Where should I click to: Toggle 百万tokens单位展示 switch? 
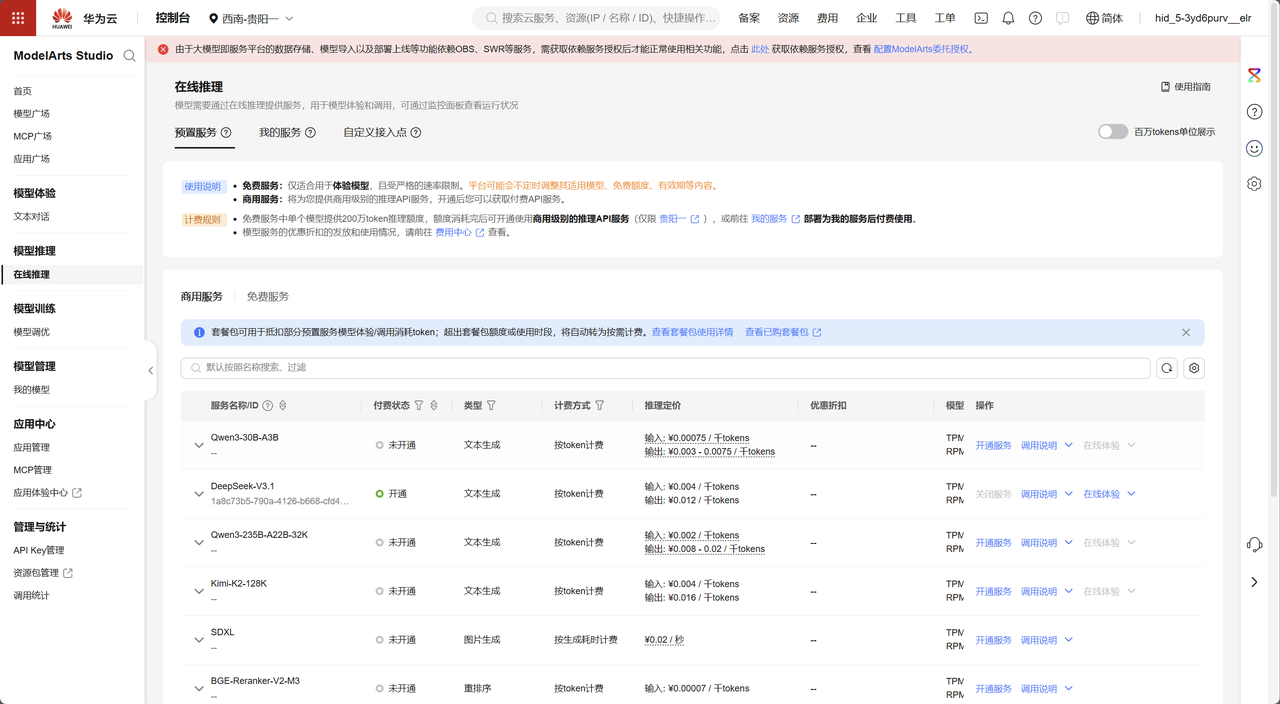point(1112,132)
